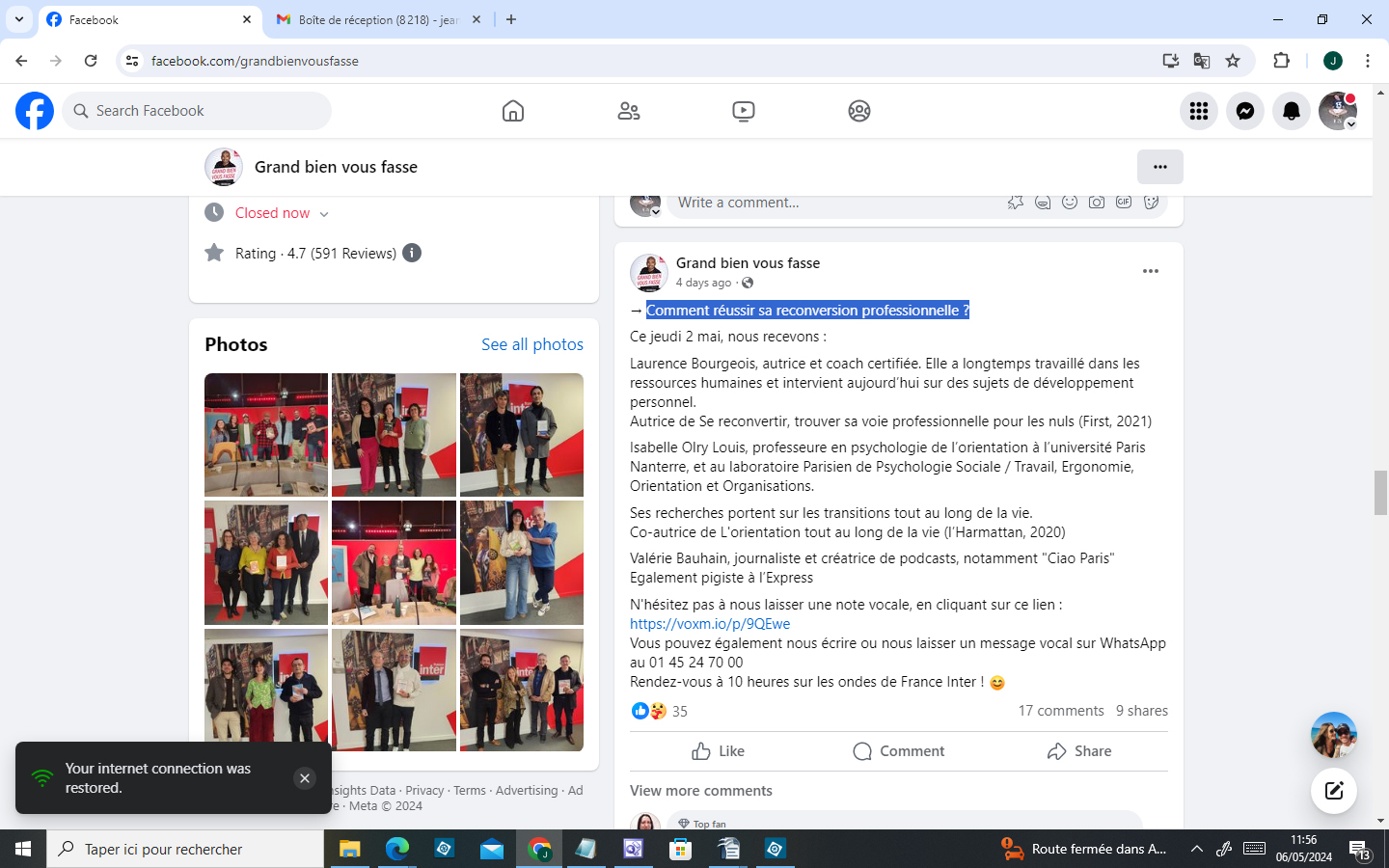Show hidden system tray icons

tap(1197, 849)
